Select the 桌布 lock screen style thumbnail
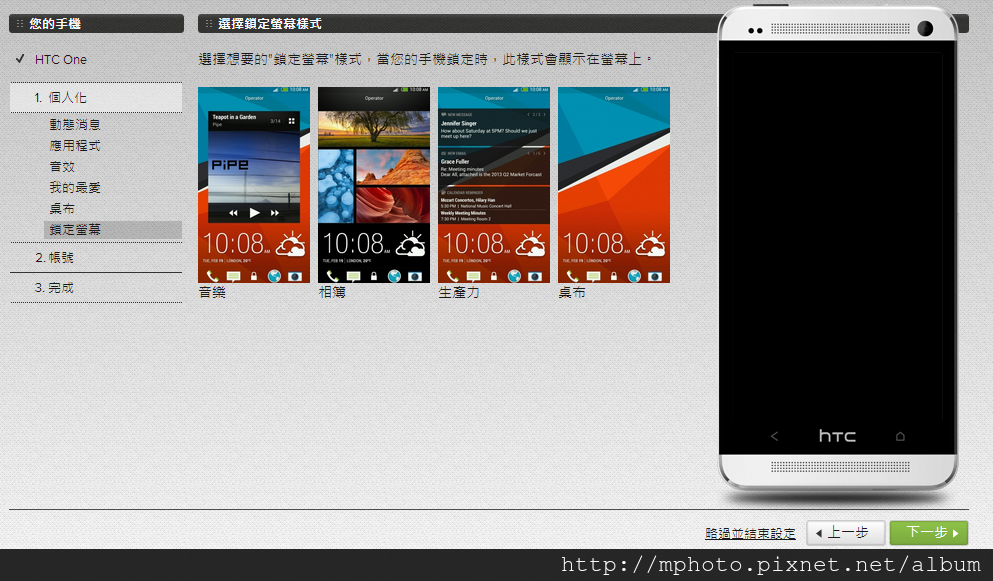 click(x=614, y=185)
